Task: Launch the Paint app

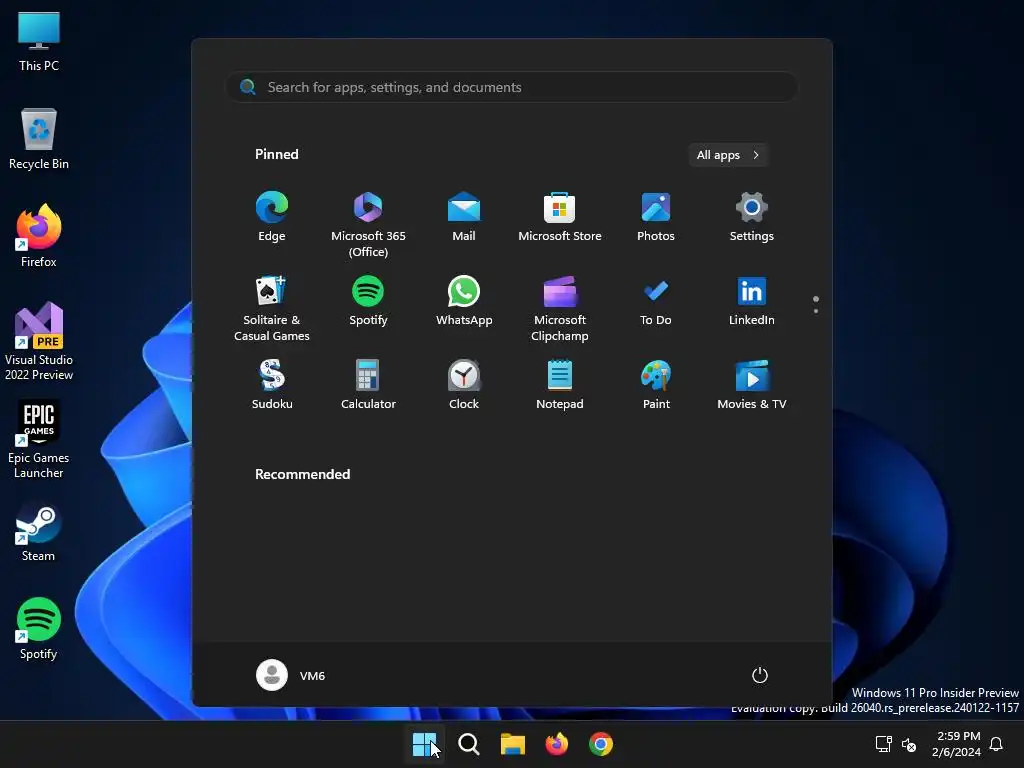Action: (656, 385)
